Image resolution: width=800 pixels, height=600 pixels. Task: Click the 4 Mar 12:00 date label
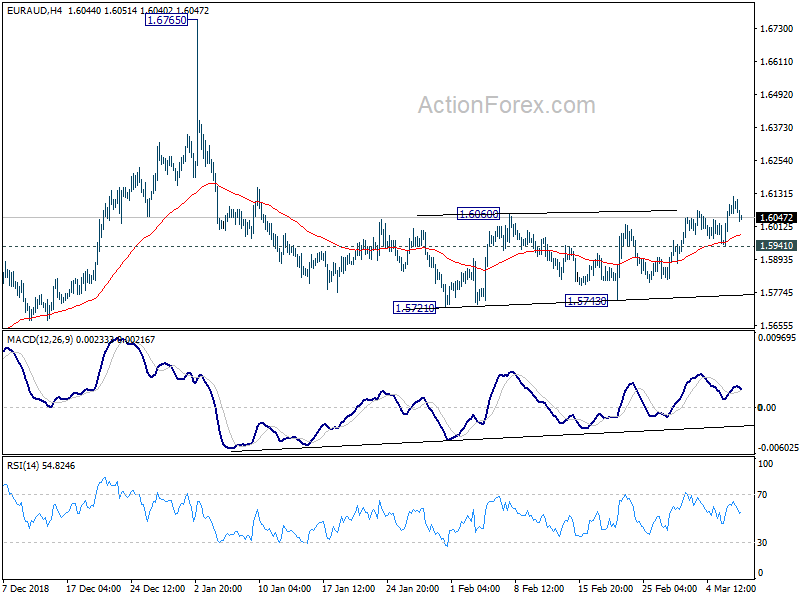731,589
